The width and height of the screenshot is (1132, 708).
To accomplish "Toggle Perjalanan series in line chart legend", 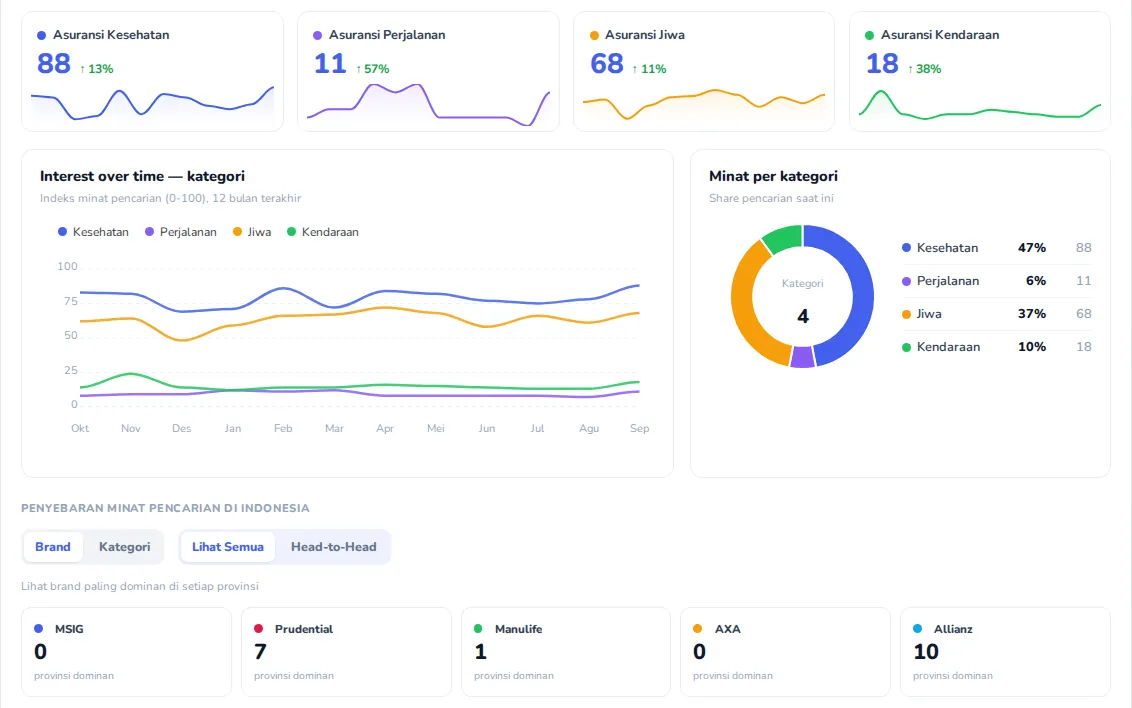I will click(180, 232).
